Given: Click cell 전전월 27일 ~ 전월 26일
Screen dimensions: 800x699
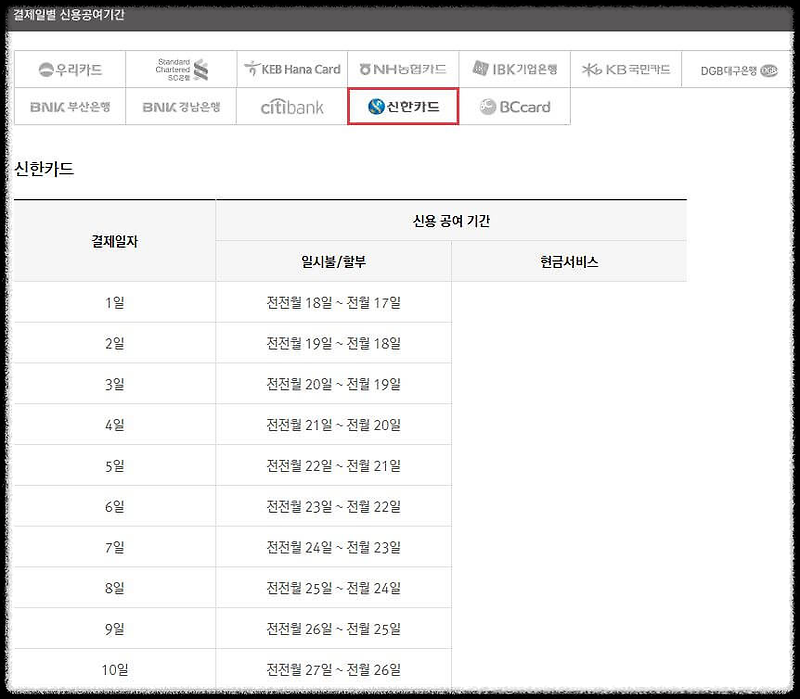Looking at the screenshot, I should tap(334, 669).
